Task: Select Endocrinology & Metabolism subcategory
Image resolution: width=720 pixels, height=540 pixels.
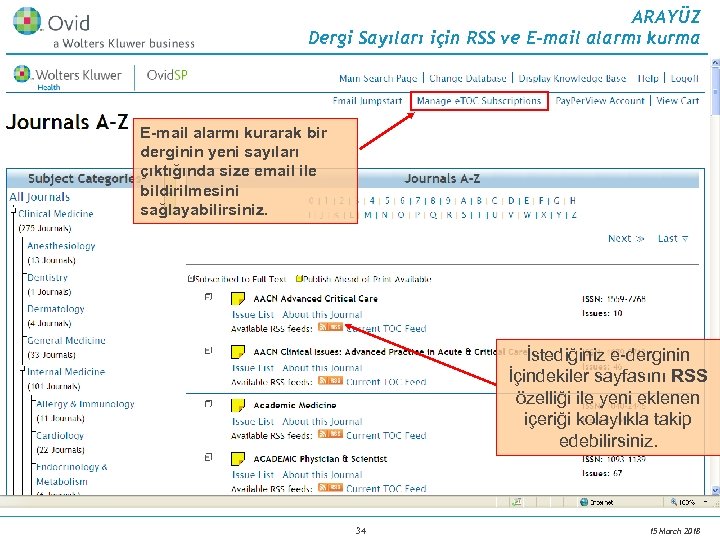Action: tap(72, 474)
